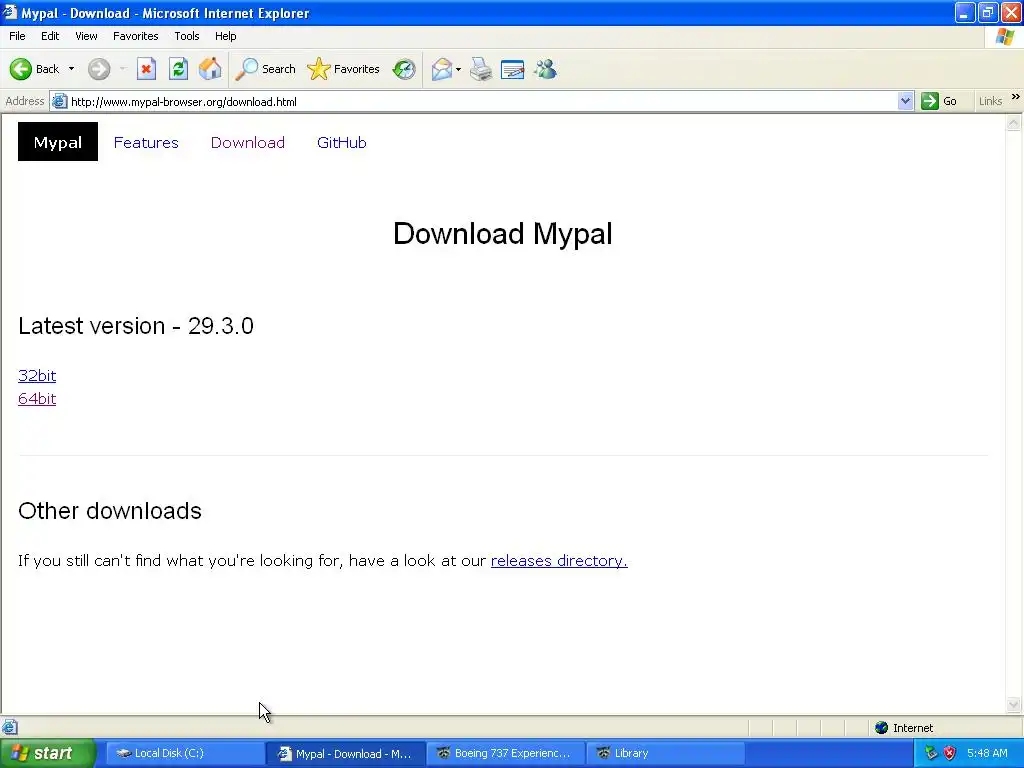Click the red security shield tray icon
The image size is (1024, 768).
[x=950, y=753]
